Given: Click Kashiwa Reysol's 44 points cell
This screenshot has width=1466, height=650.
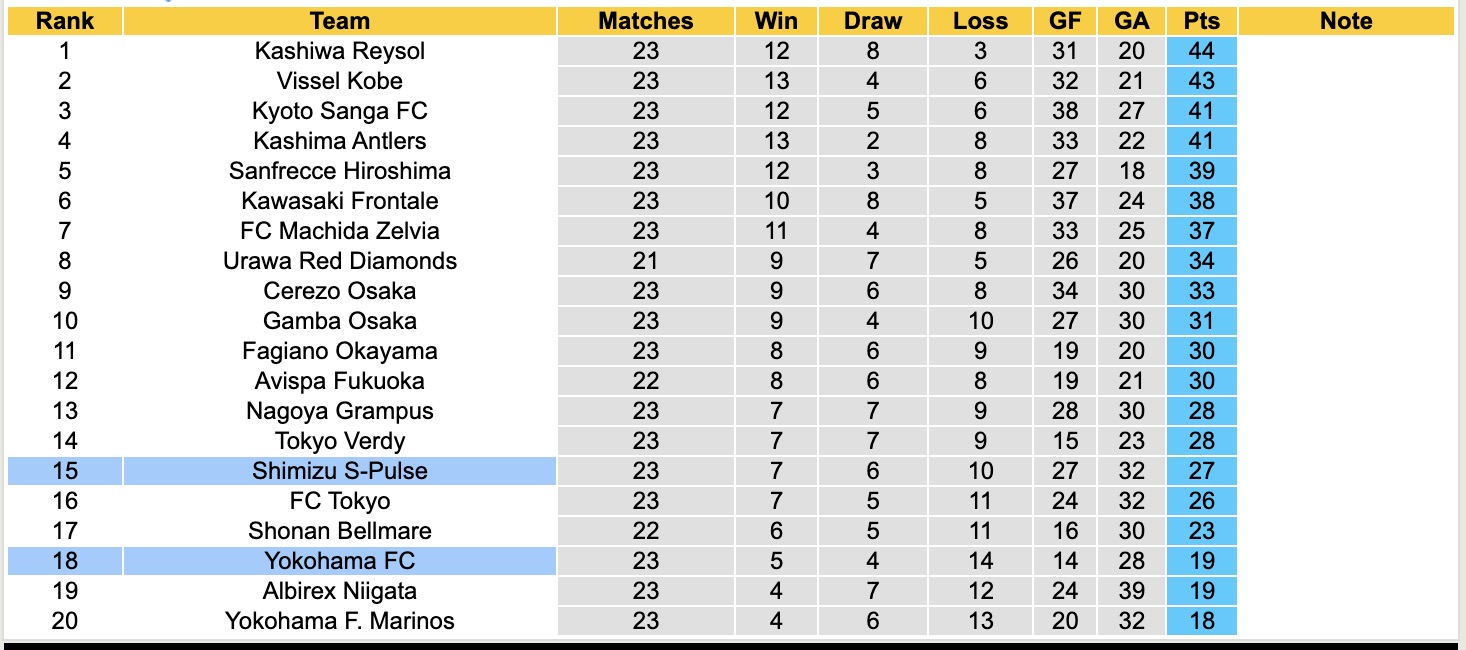Looking at the screenshot, I should 1201,51.
